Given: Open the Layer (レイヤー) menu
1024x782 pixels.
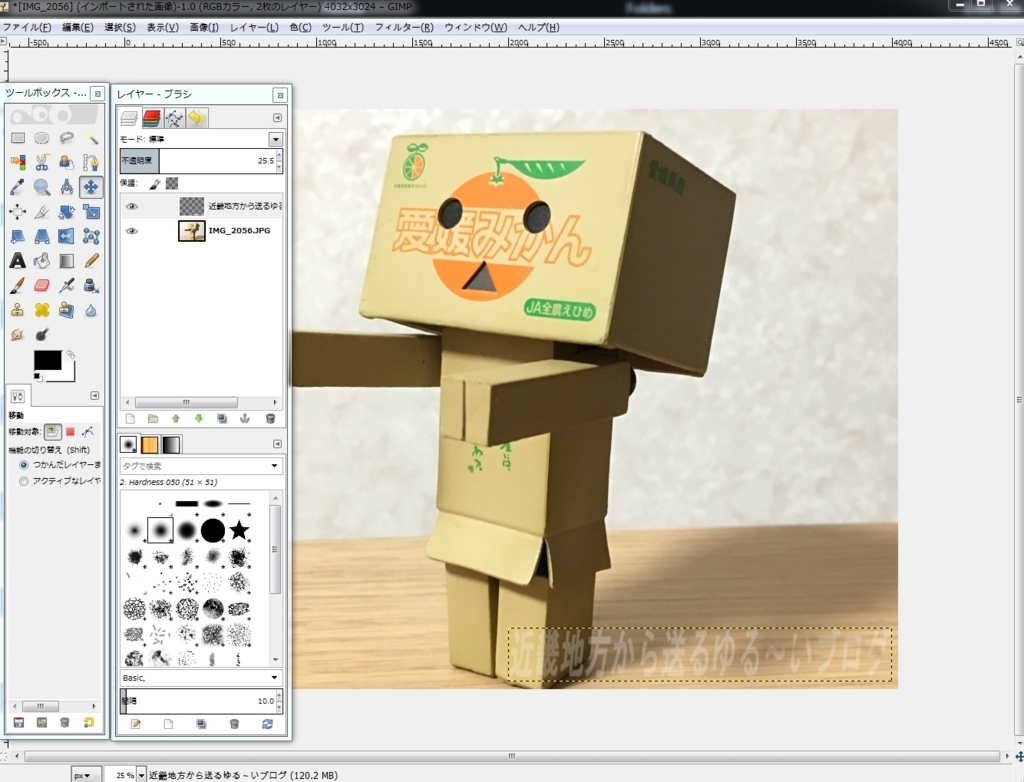Looking at the screenshot, I should (254, 27).
